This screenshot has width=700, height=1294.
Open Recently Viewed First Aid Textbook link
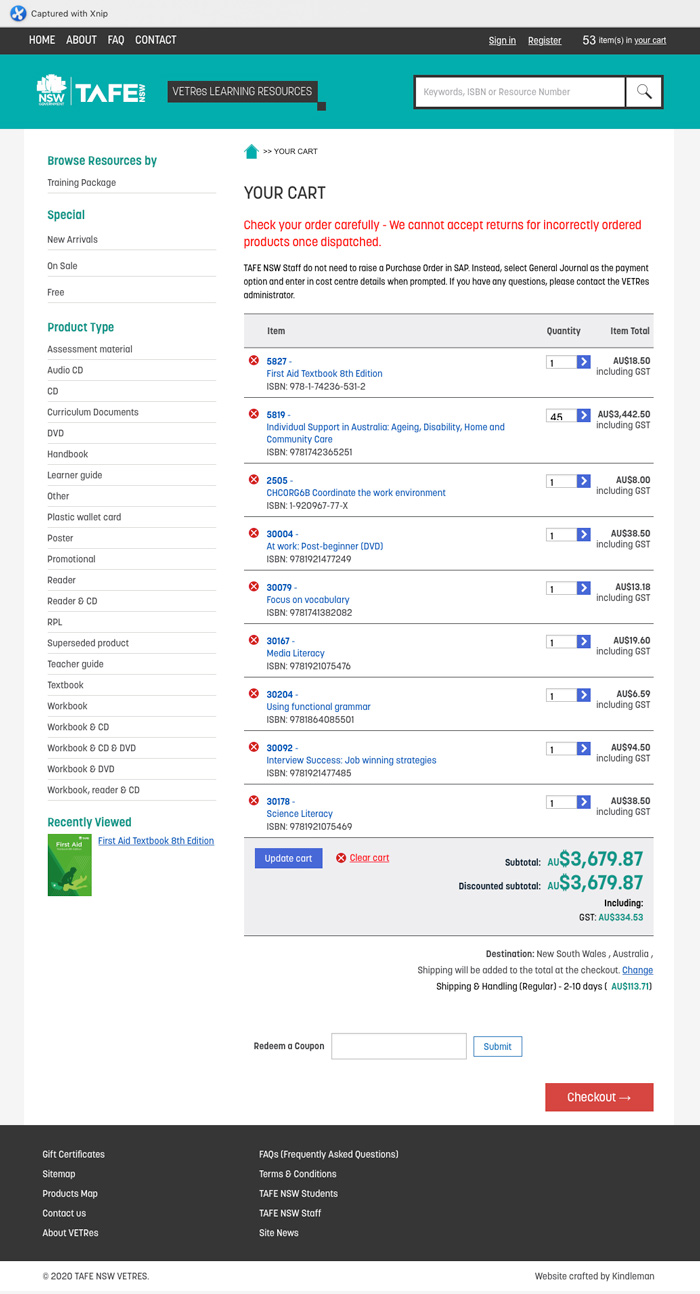[156, 841]
